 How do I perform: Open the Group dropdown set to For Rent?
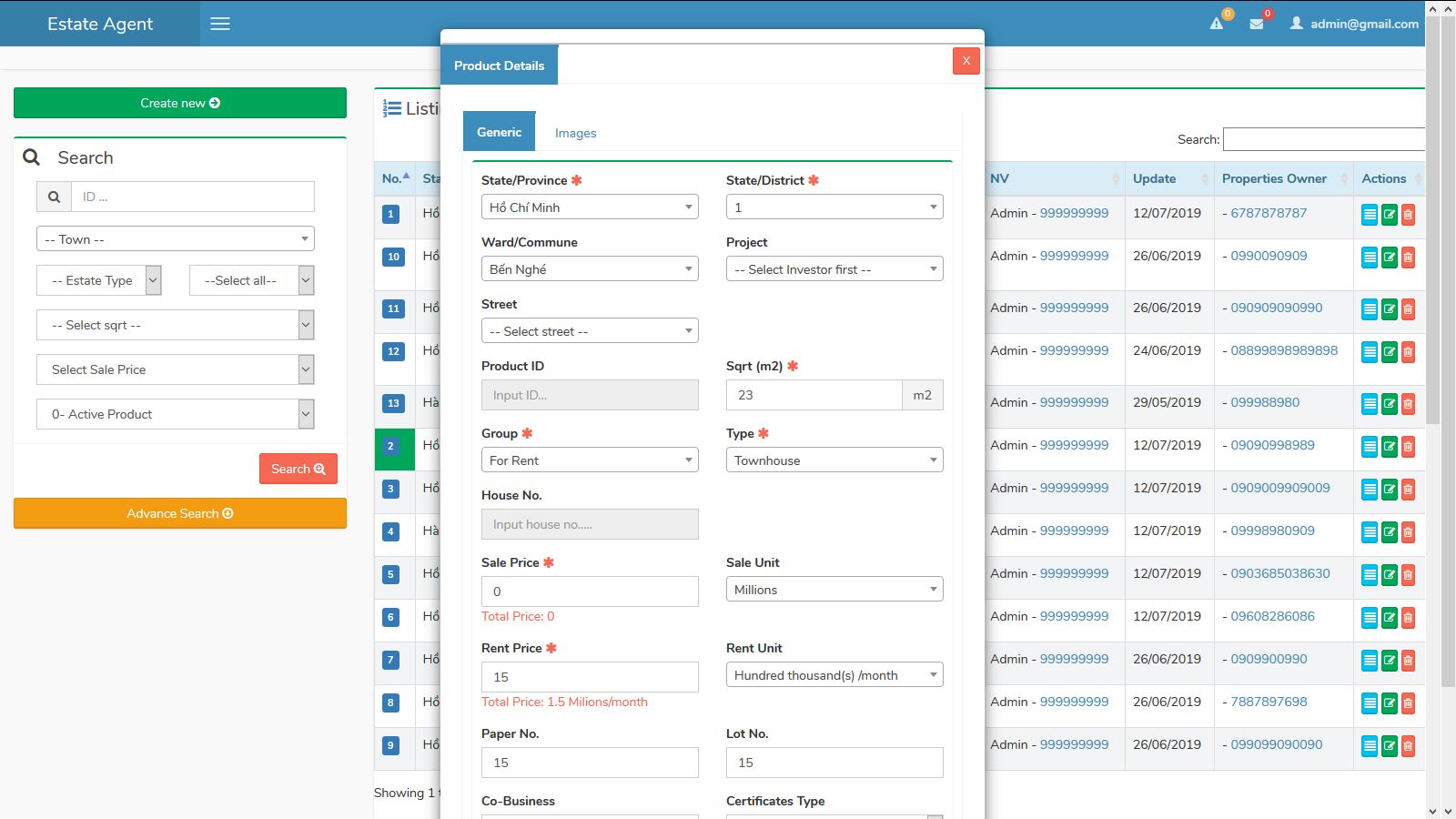click(590, 460)
